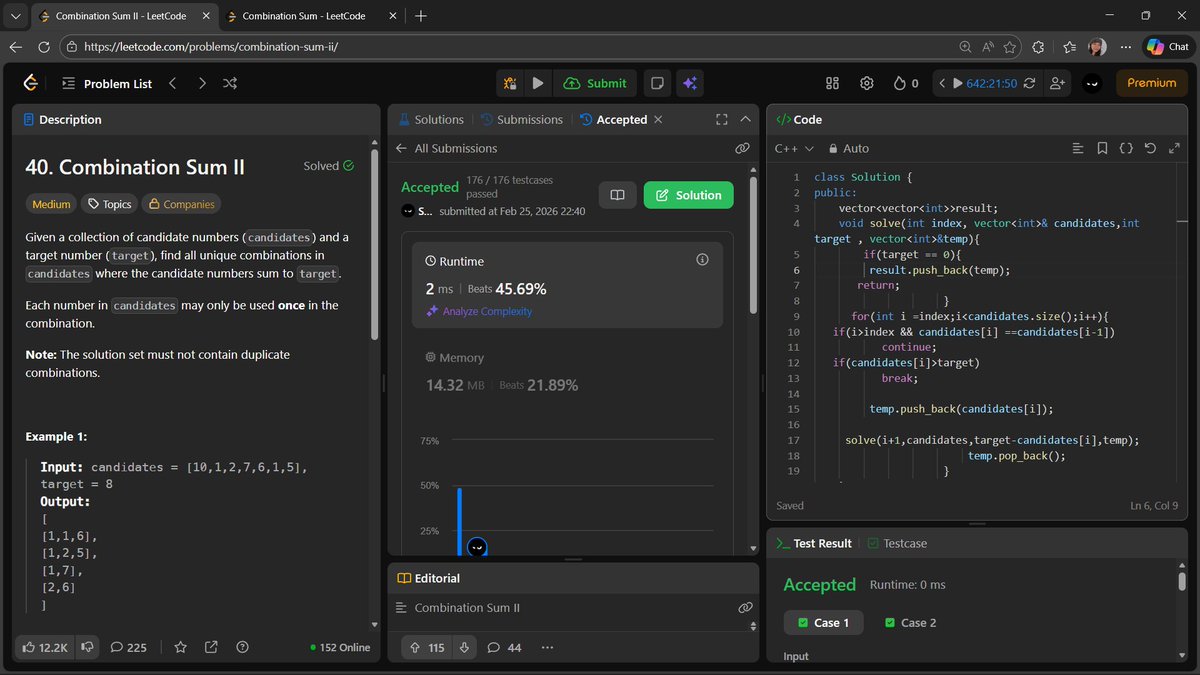
Task: Open the Problem List panel
Action: (107, 83)
